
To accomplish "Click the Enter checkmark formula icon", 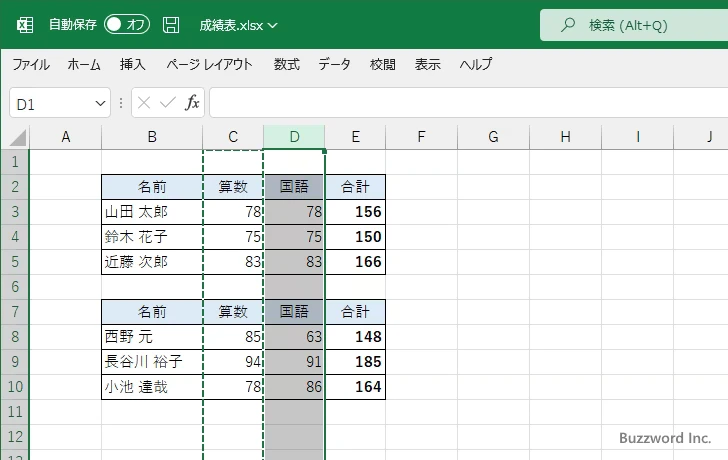I will pos(168,103).
